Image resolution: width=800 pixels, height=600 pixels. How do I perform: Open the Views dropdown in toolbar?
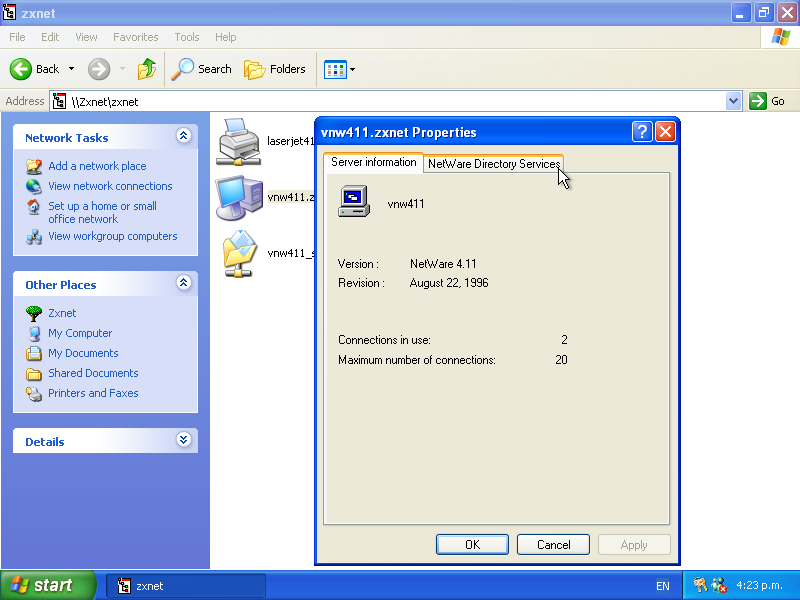tap(339, 69)
